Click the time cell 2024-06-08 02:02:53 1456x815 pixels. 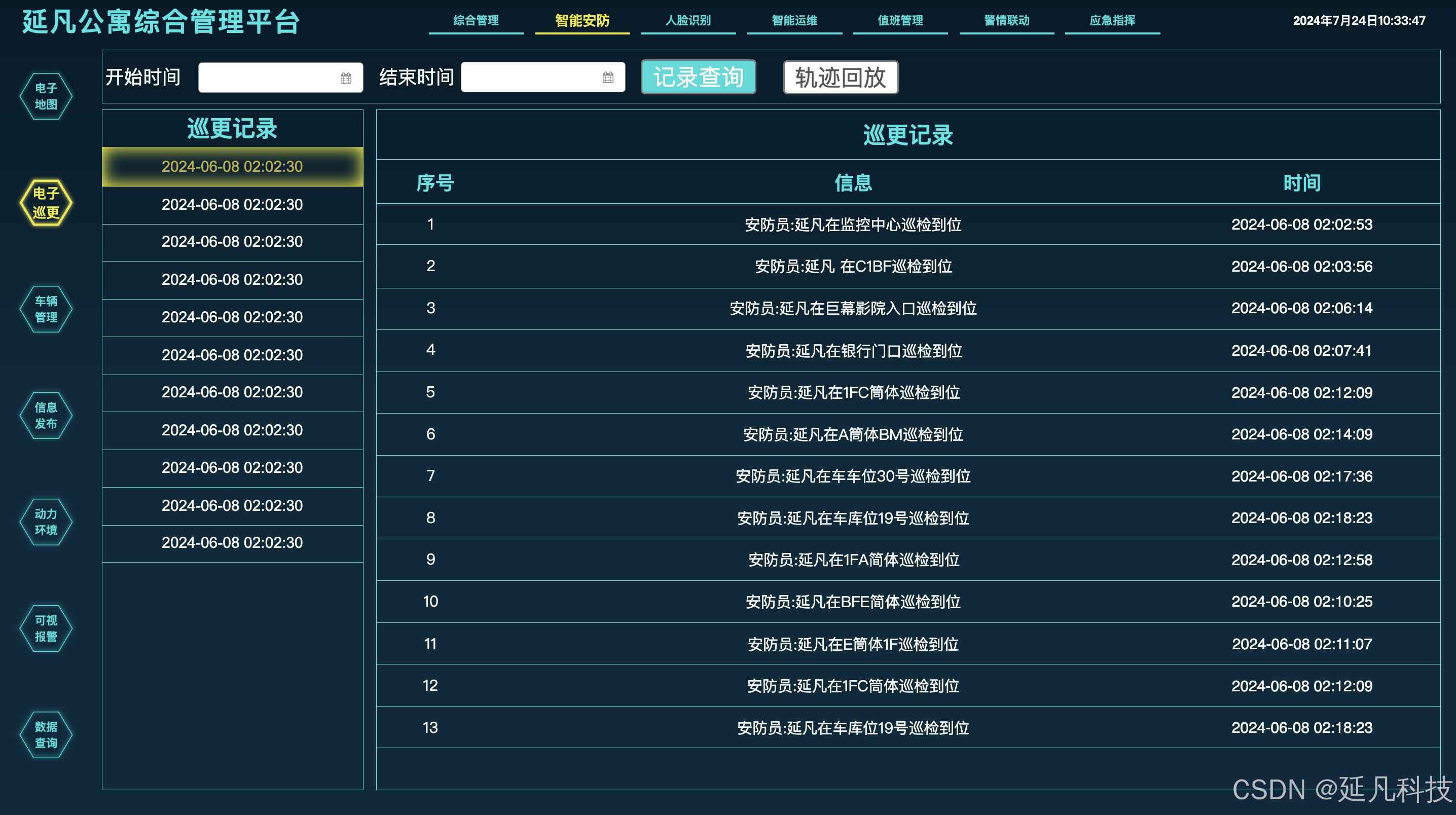pos(1302,225)
